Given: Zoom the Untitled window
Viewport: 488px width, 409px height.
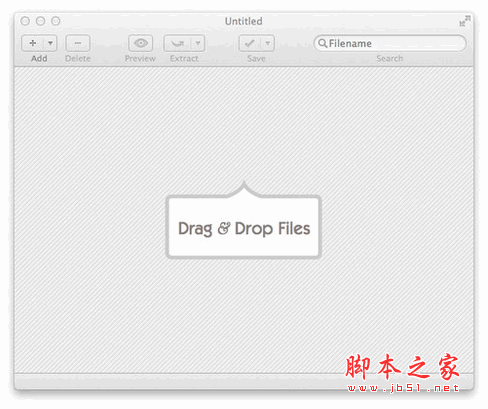Looking at the screenshot, I should click(x=56, y=21).
